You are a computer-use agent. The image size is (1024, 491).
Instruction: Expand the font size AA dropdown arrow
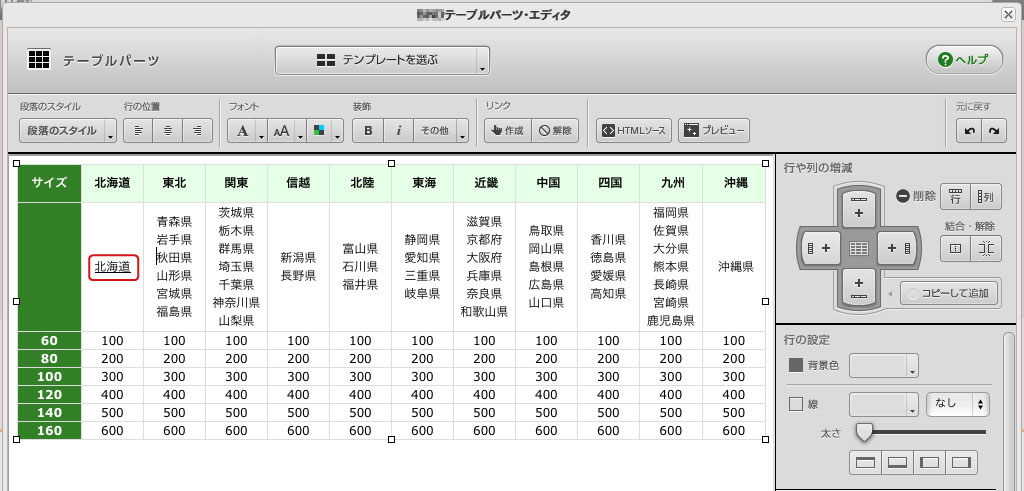point(301,131)
